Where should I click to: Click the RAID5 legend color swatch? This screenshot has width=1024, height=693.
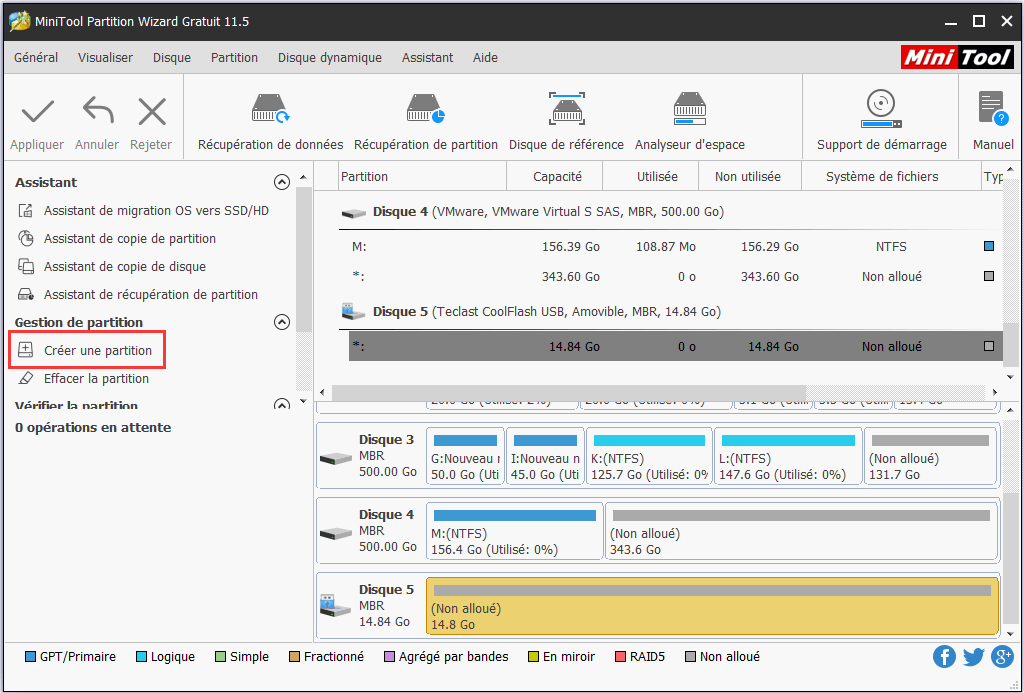tap(620, 656)
